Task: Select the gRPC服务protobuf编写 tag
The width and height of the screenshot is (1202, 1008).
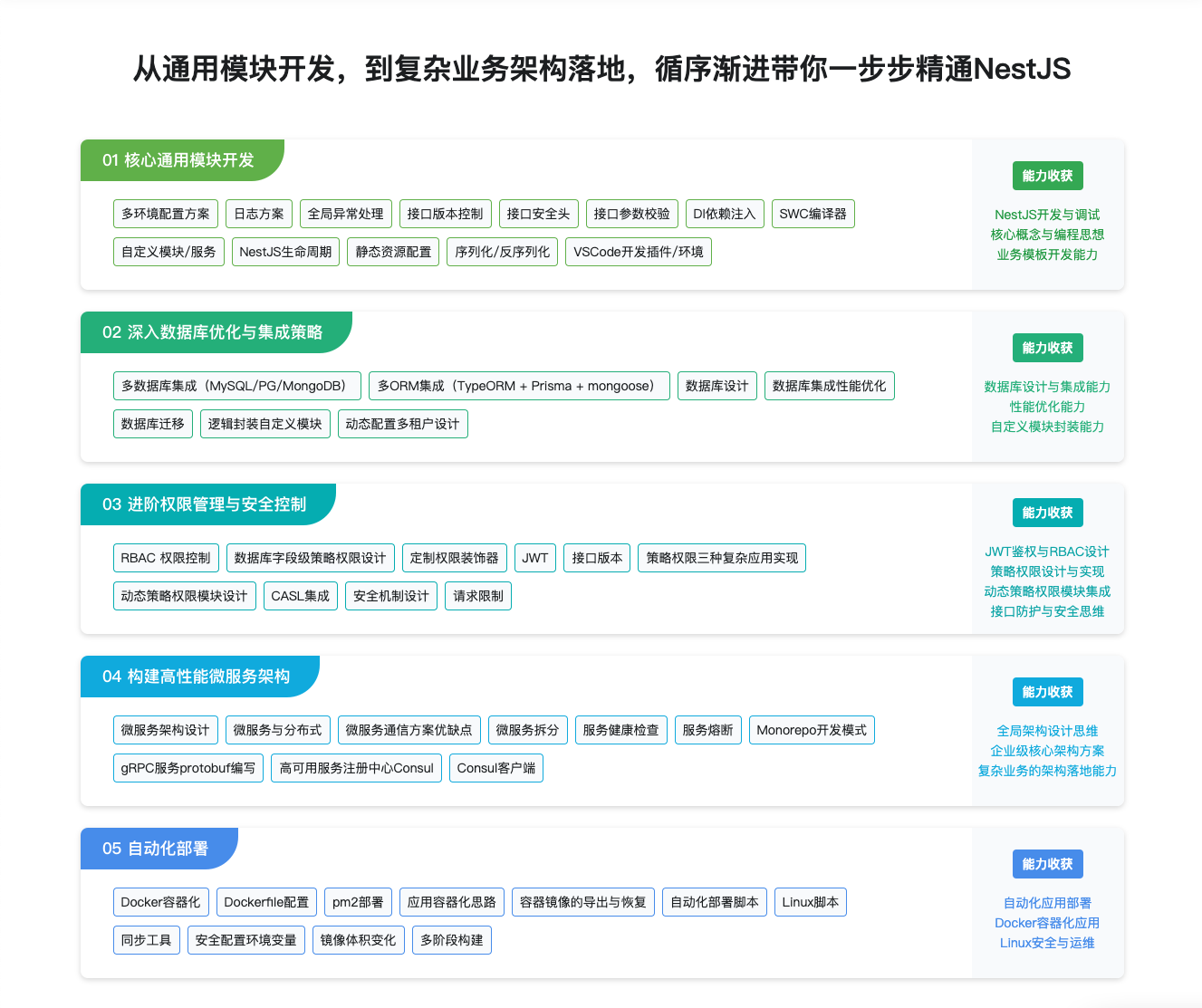Action: 188,768
